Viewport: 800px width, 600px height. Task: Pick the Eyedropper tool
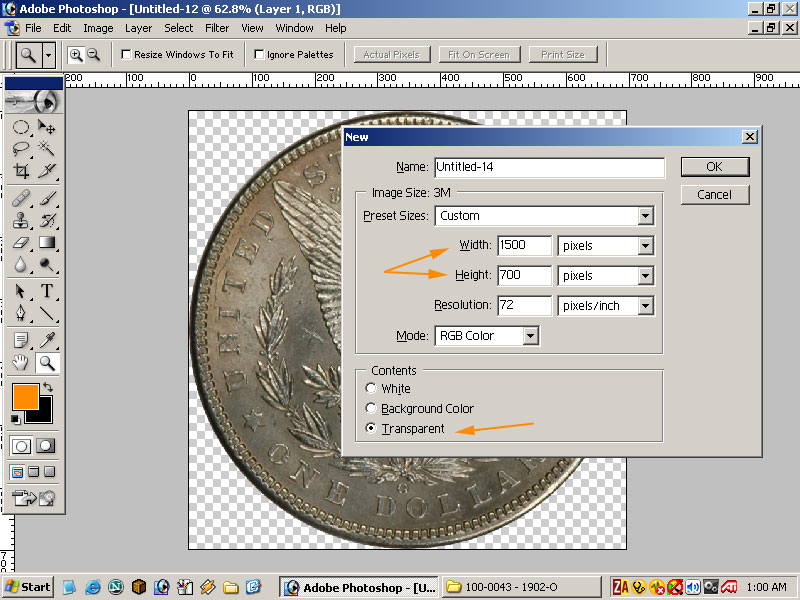click(x=46, y=339)
